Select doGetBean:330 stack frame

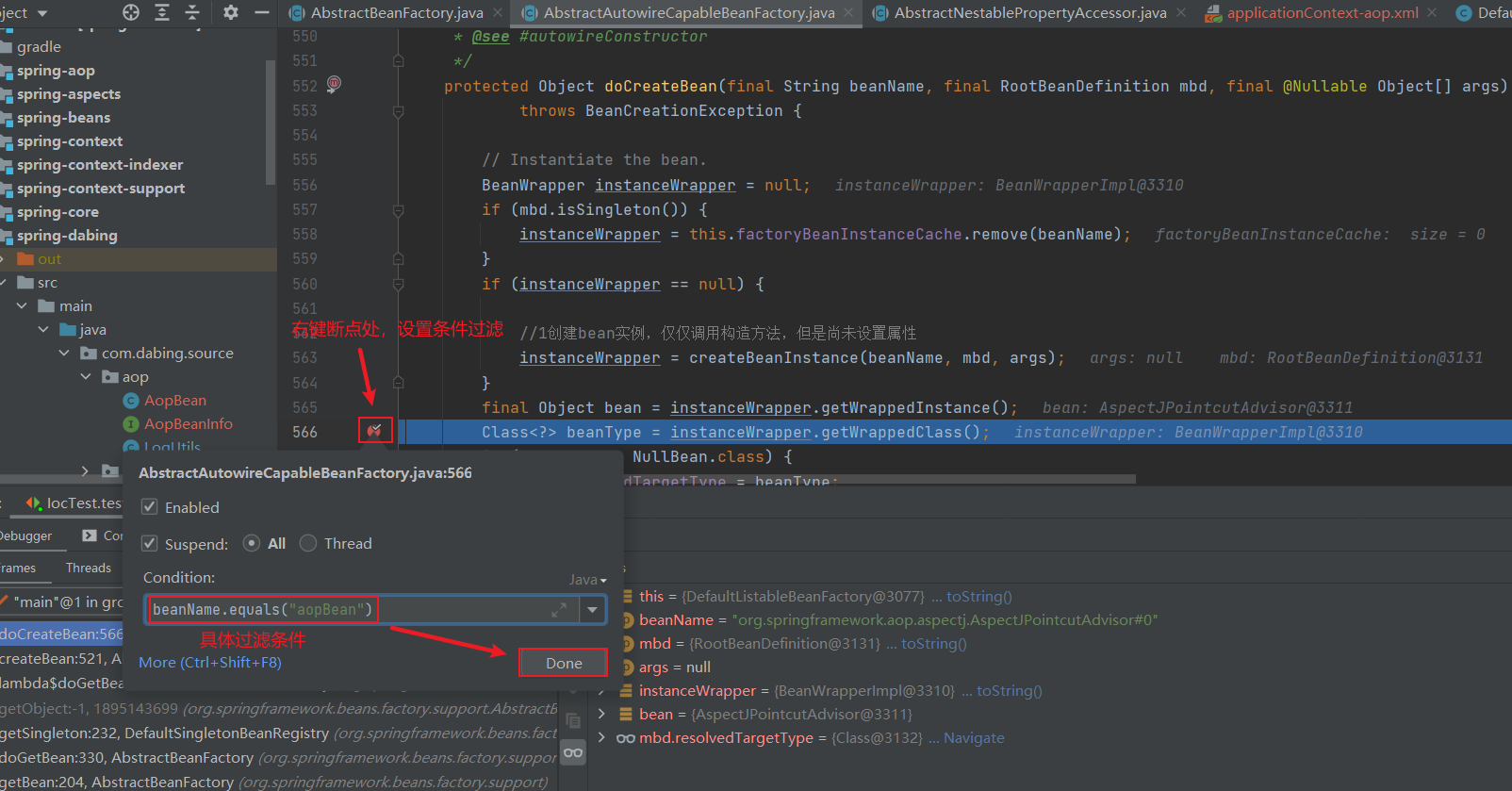click(x=278, y=758)
